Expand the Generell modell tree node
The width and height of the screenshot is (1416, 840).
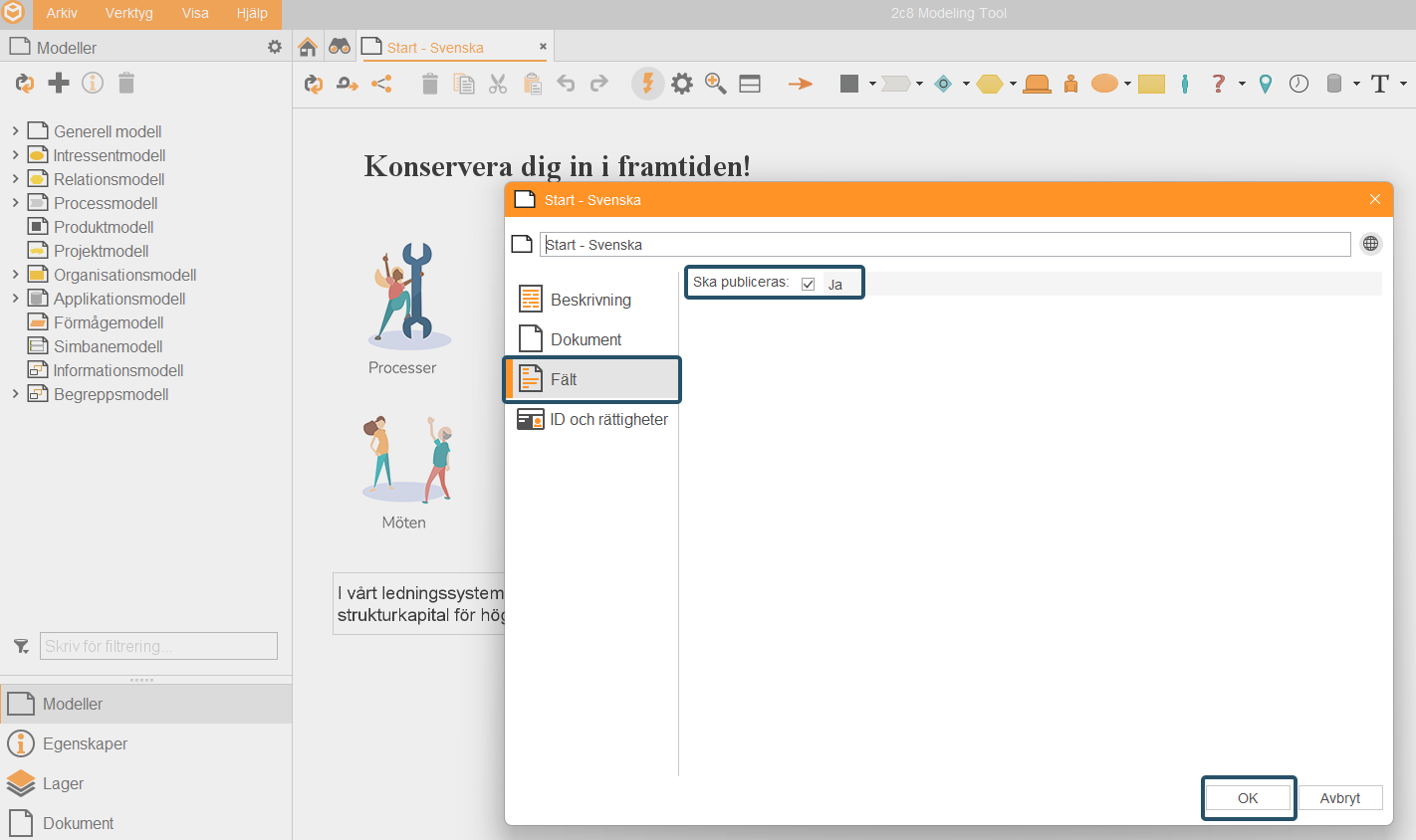[x=15, y=130]
